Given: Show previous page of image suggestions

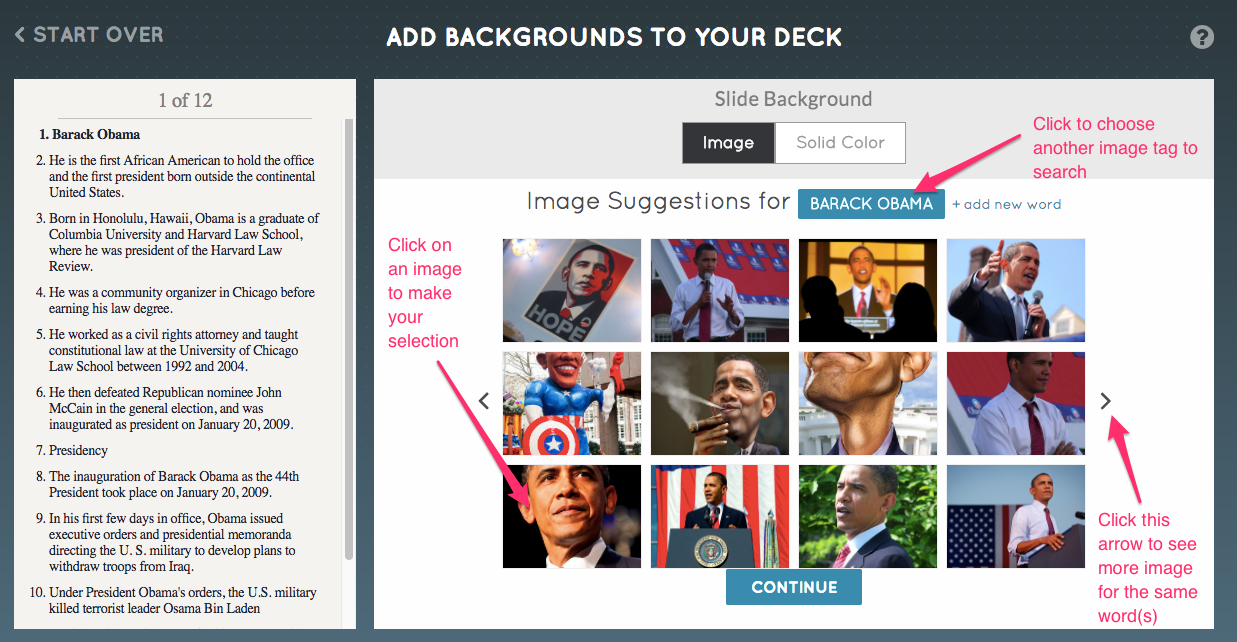Looking at the screenshot, I should (484, 401).
